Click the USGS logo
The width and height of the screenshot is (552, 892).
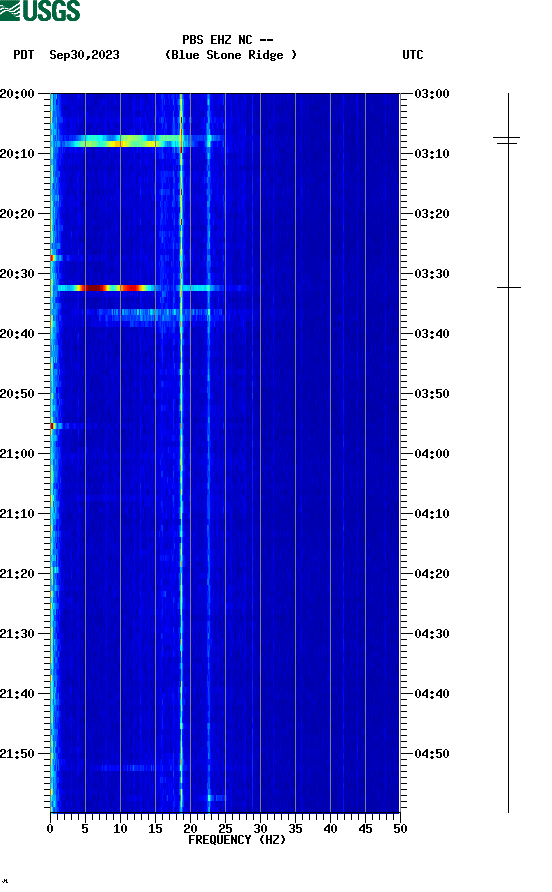point(40,10)
